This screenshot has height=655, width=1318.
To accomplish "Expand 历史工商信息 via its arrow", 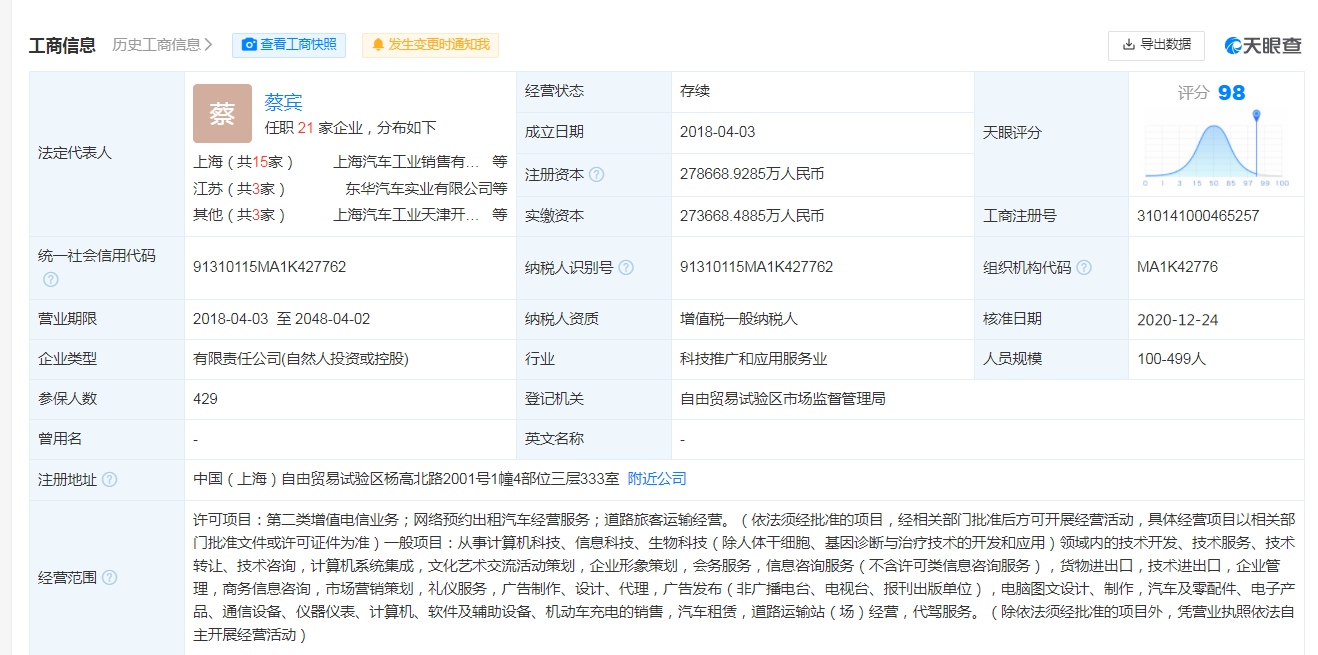I will click(x=208, y=45).
